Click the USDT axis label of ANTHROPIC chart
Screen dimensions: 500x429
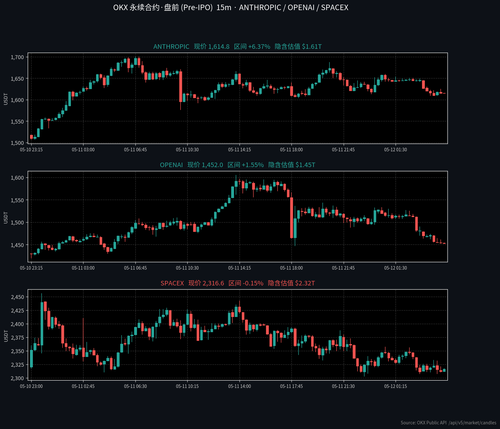point(5,99)
